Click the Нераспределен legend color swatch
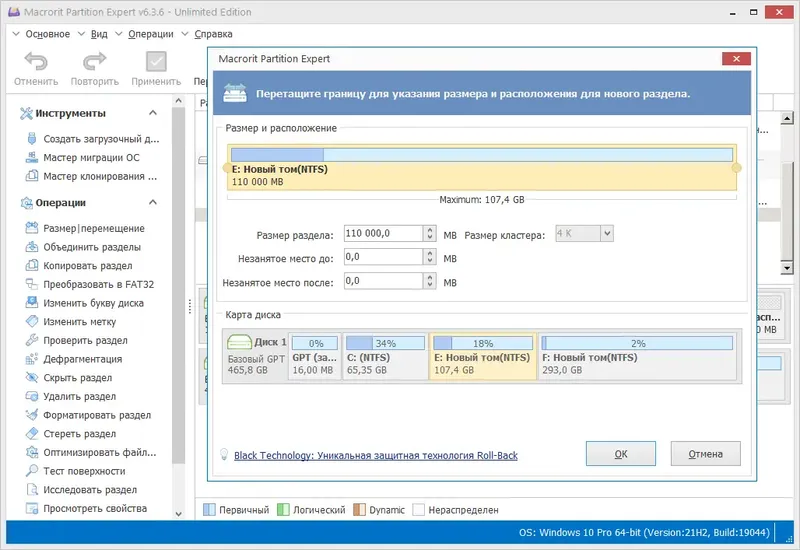800x550 pixels. click(418, 510)
